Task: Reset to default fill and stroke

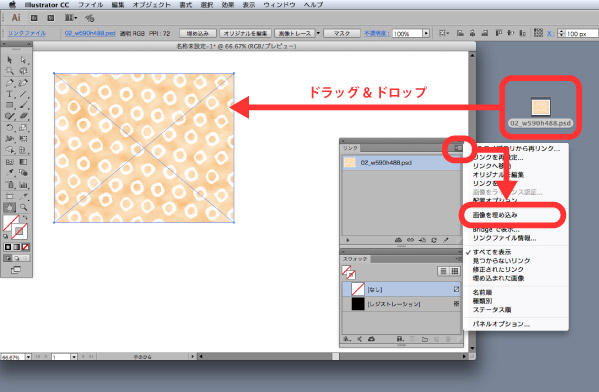Action: point(5,236)
